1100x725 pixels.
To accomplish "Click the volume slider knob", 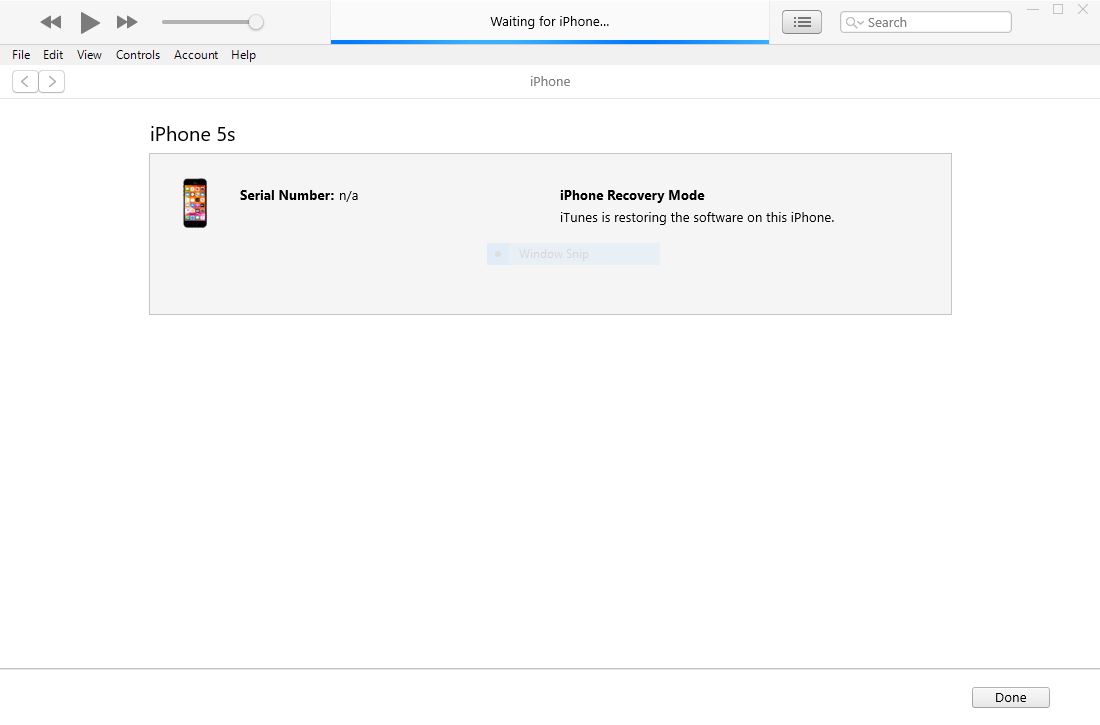I will point(256,22).
